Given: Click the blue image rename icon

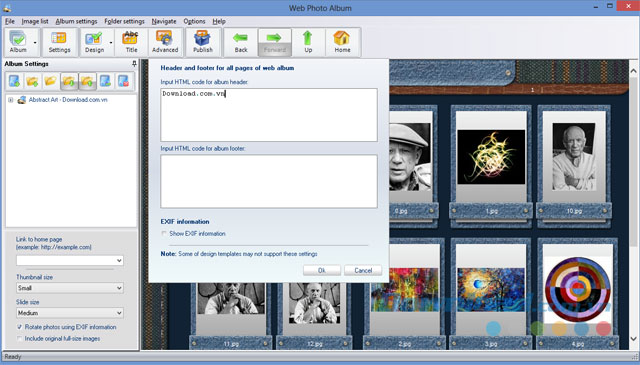Looking at the screenshot, I should coord(105,81).
